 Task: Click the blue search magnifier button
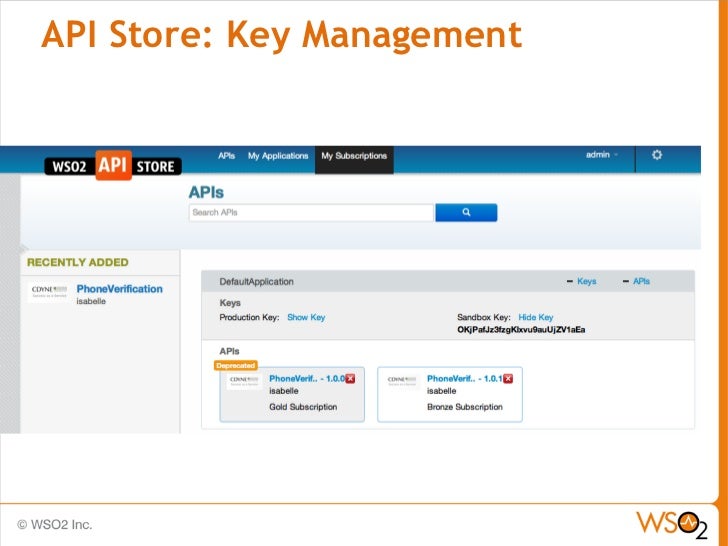click(466, 212)
